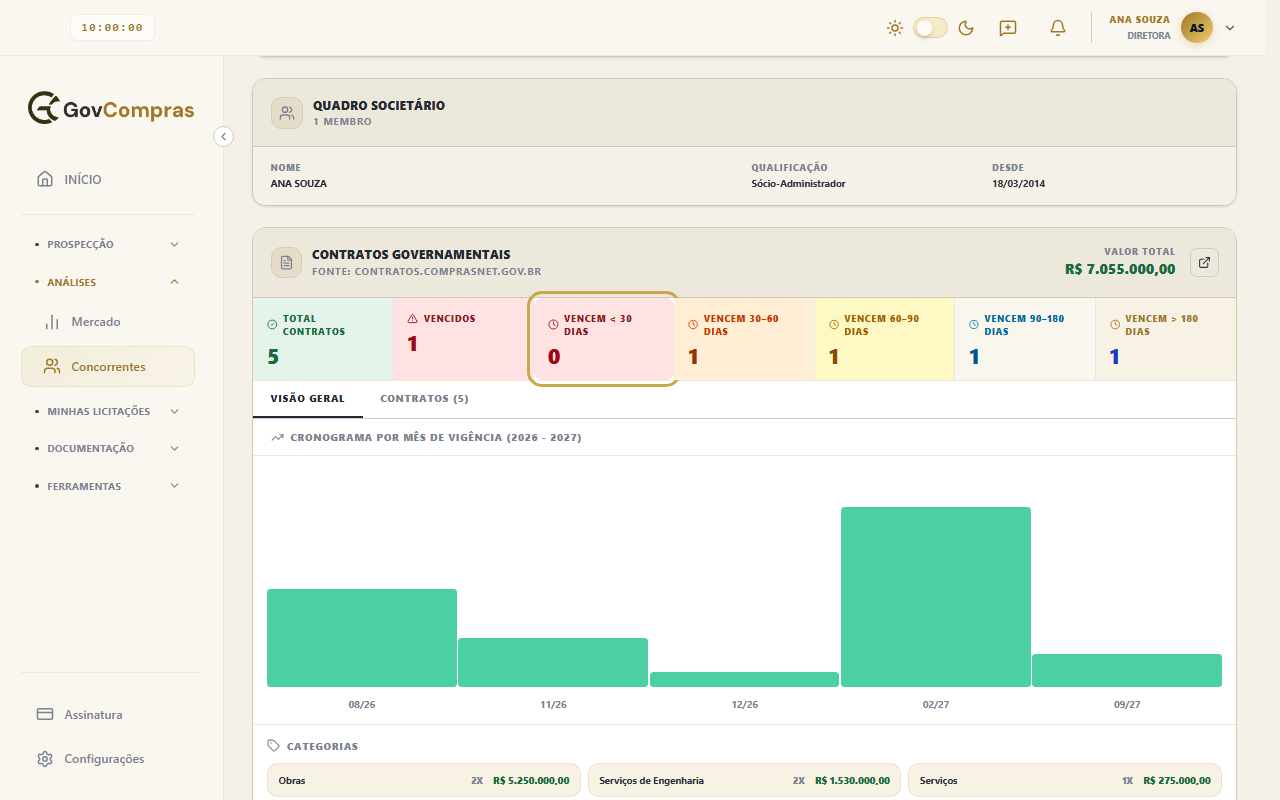Click the Contratos Governamentais document icon
Screen dimensions: 1280x800
(x=287, y=263)
